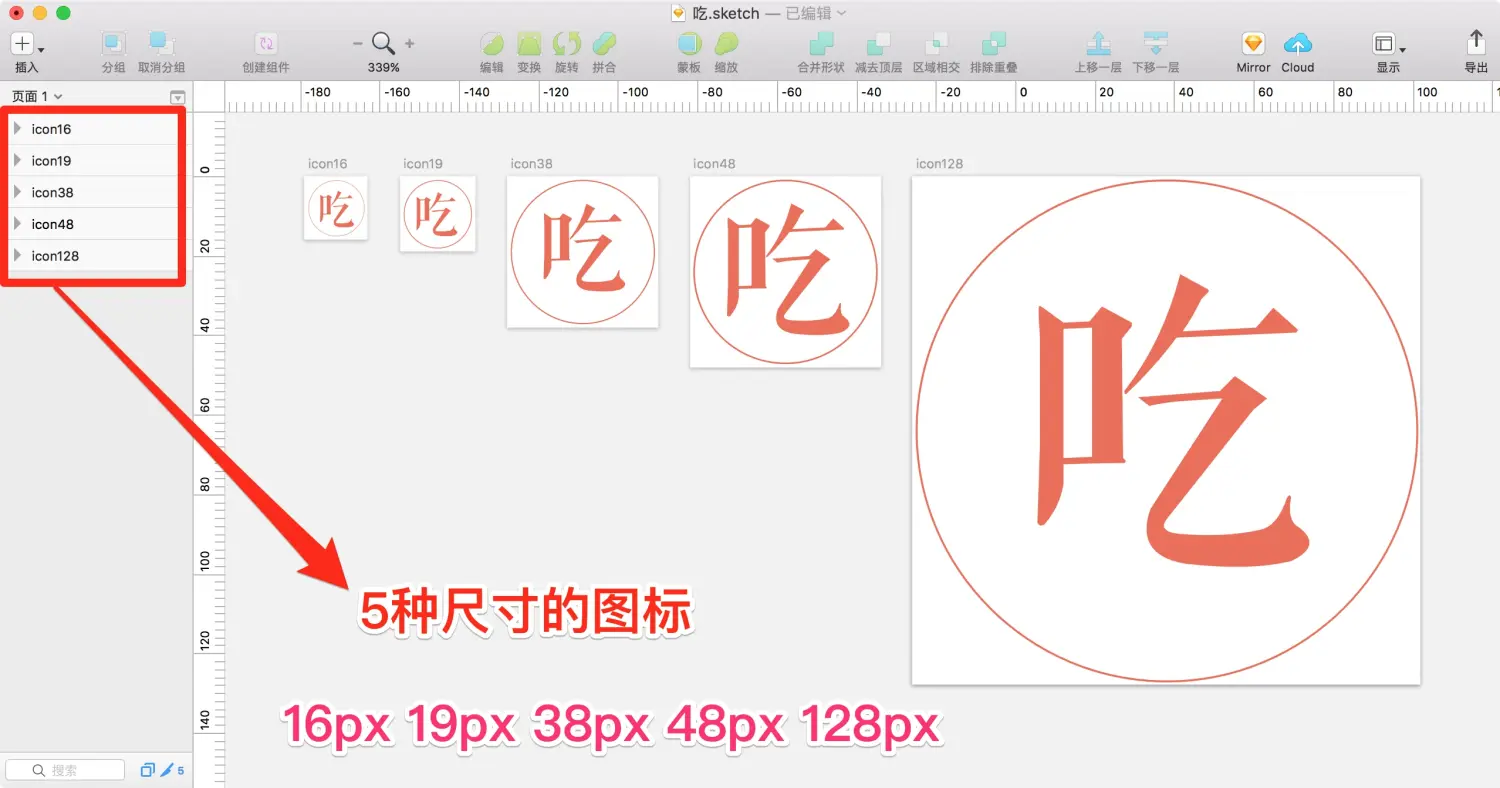This screenshot has width=1500, height=788.
Task: Click the Rotate (旋转) toolbar icon
Action: point(566,44)
